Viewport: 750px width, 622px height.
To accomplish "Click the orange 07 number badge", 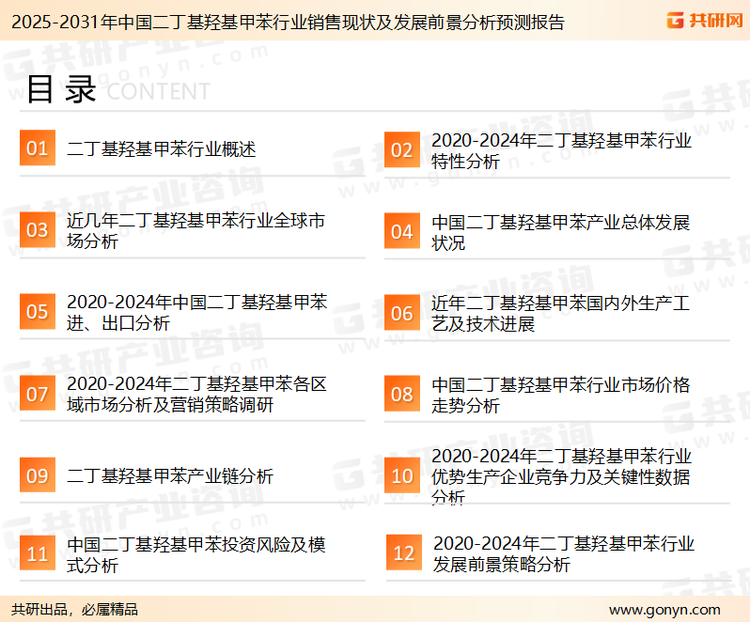I will [x=37, y=394].
